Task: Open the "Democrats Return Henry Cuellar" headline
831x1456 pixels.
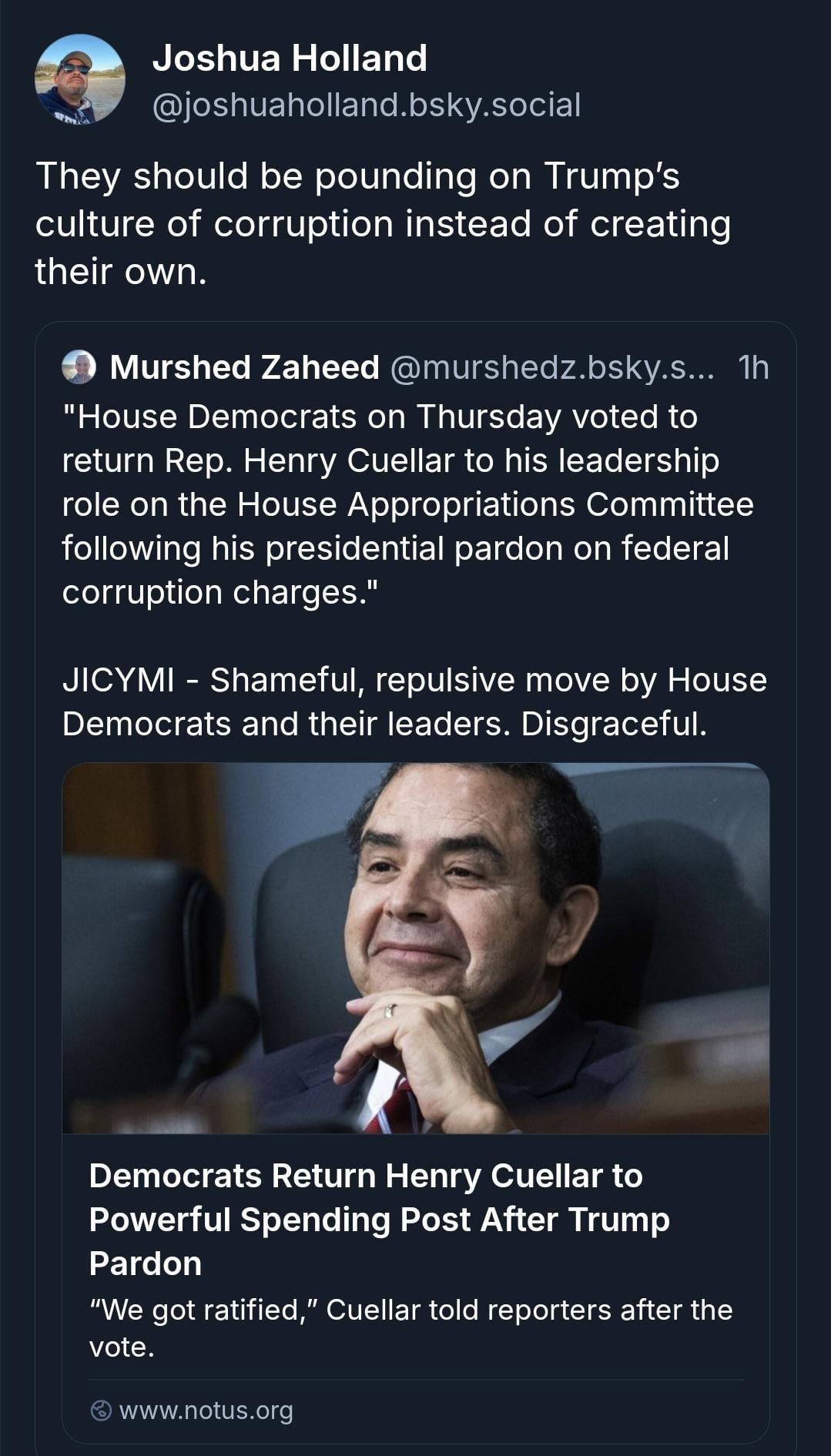Action: point(379,1220)
